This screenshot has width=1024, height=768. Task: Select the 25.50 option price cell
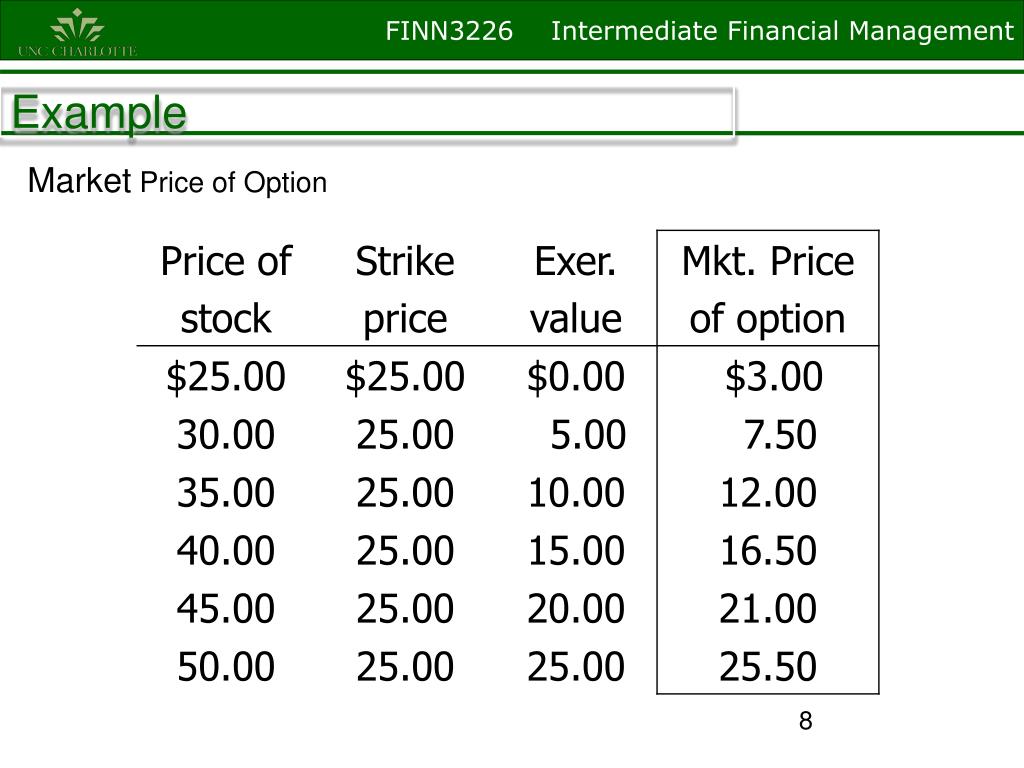point(768,667)
